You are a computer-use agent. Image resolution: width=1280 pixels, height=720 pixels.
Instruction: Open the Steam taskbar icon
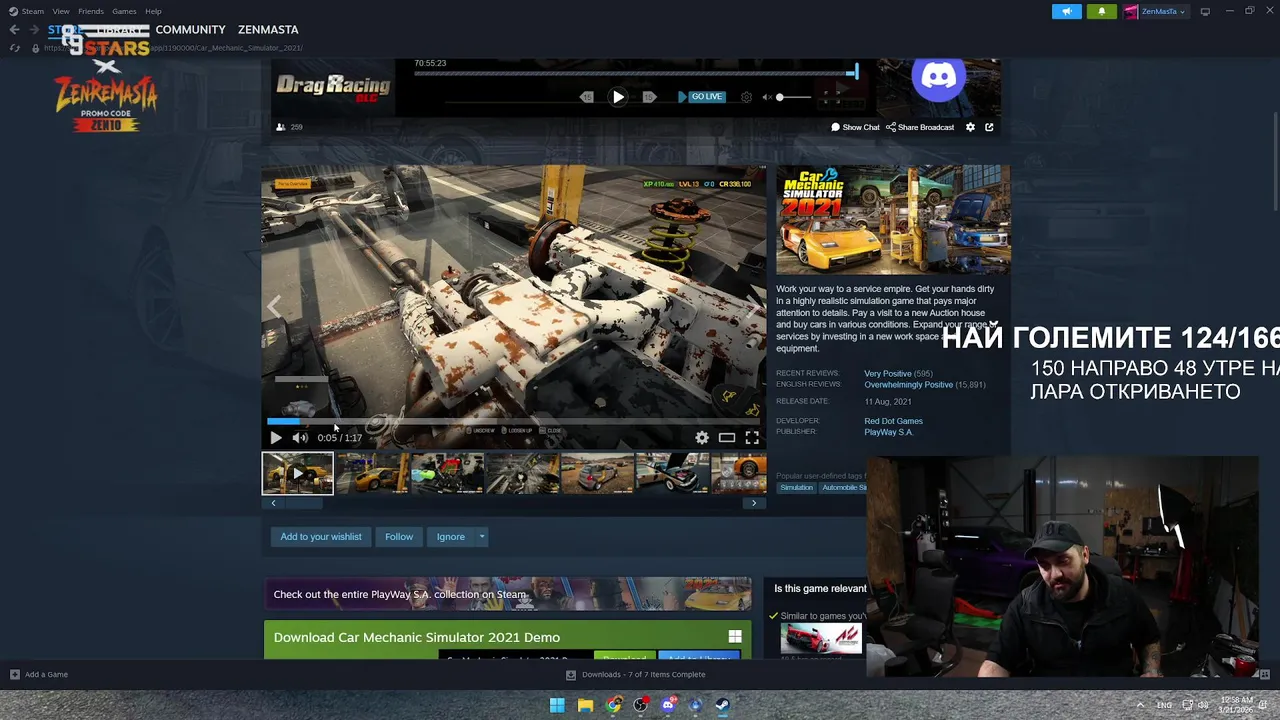click(x=722, y=705)
